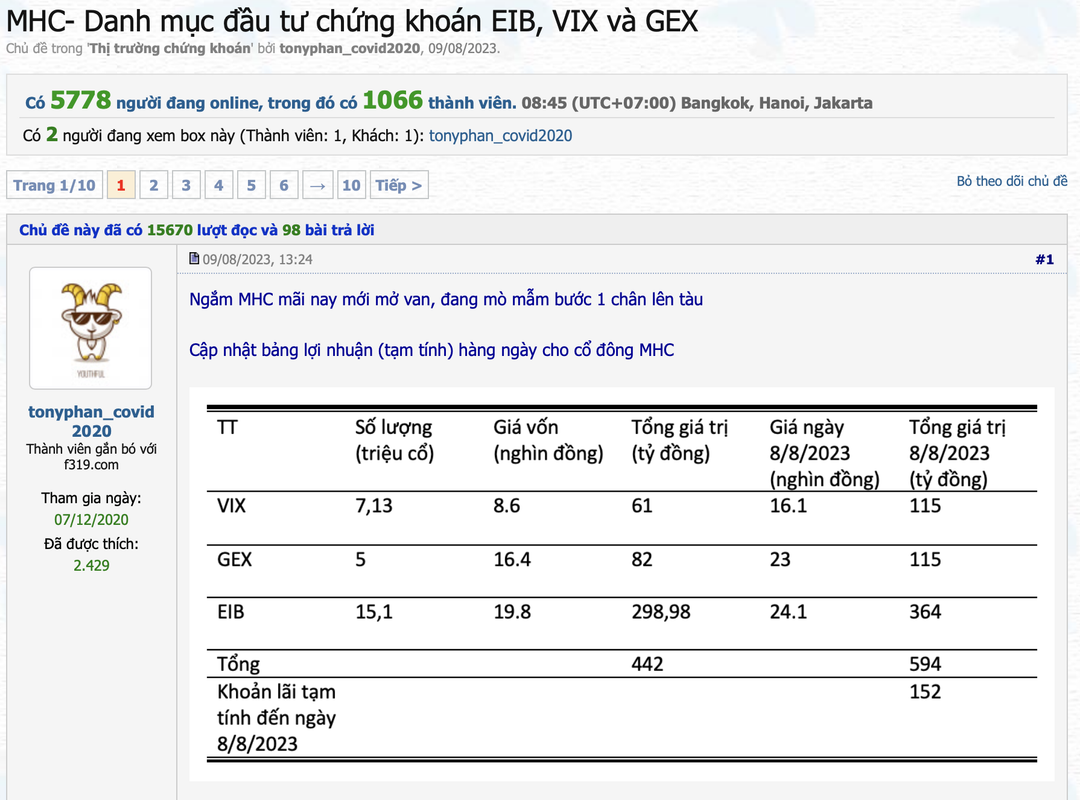Click GEX total value '82' cell
The height and width of the screenshot is (800, 1080).
coord(642,560)
